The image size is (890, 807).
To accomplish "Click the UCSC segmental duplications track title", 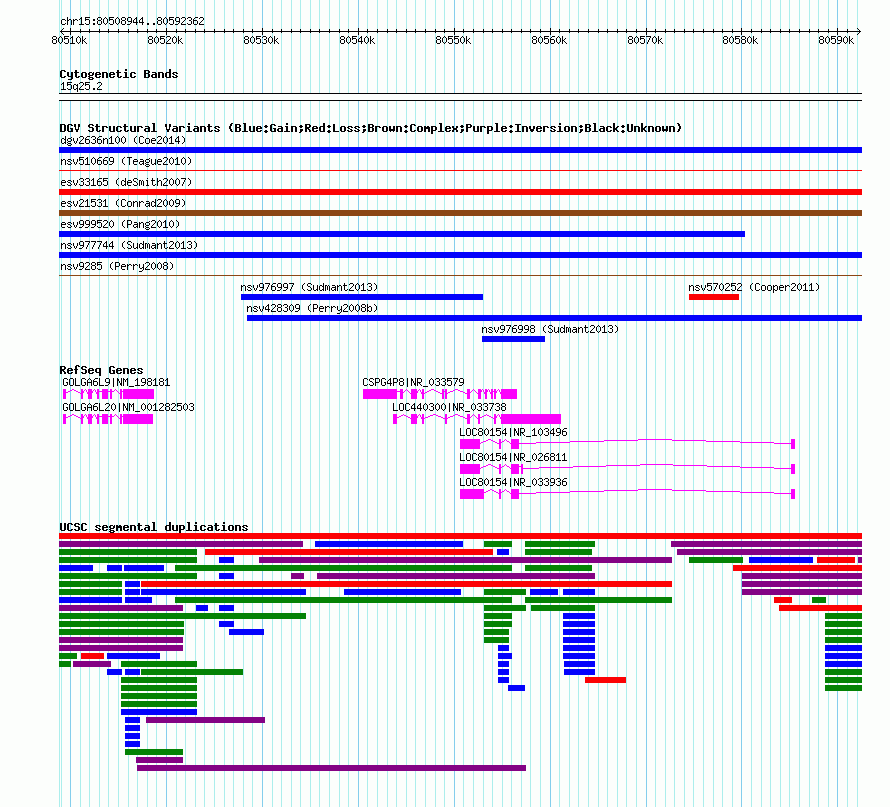I will pyautogui.click(x=154, y=527).
